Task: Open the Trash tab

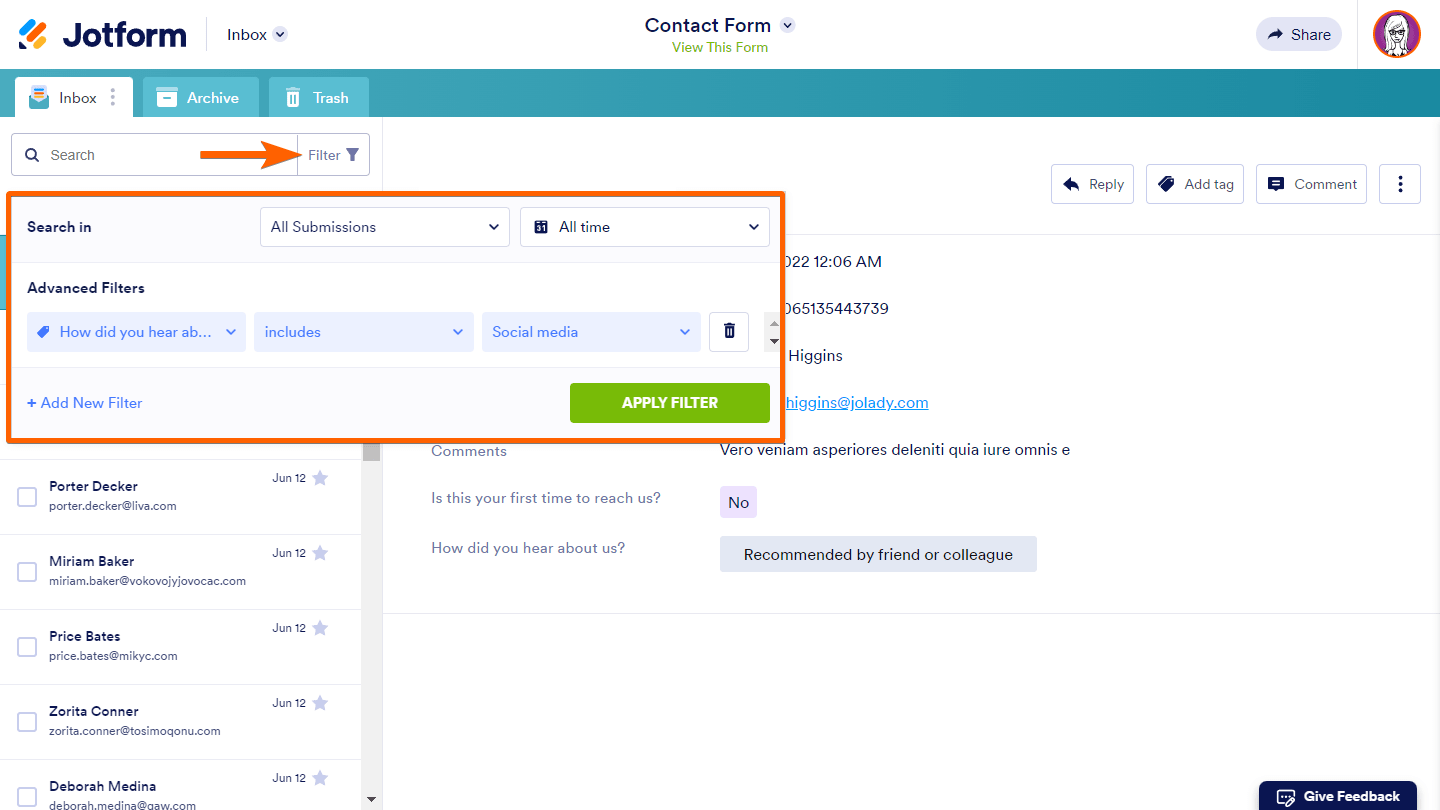Action: pyautogui.click(x=318, y=98)
